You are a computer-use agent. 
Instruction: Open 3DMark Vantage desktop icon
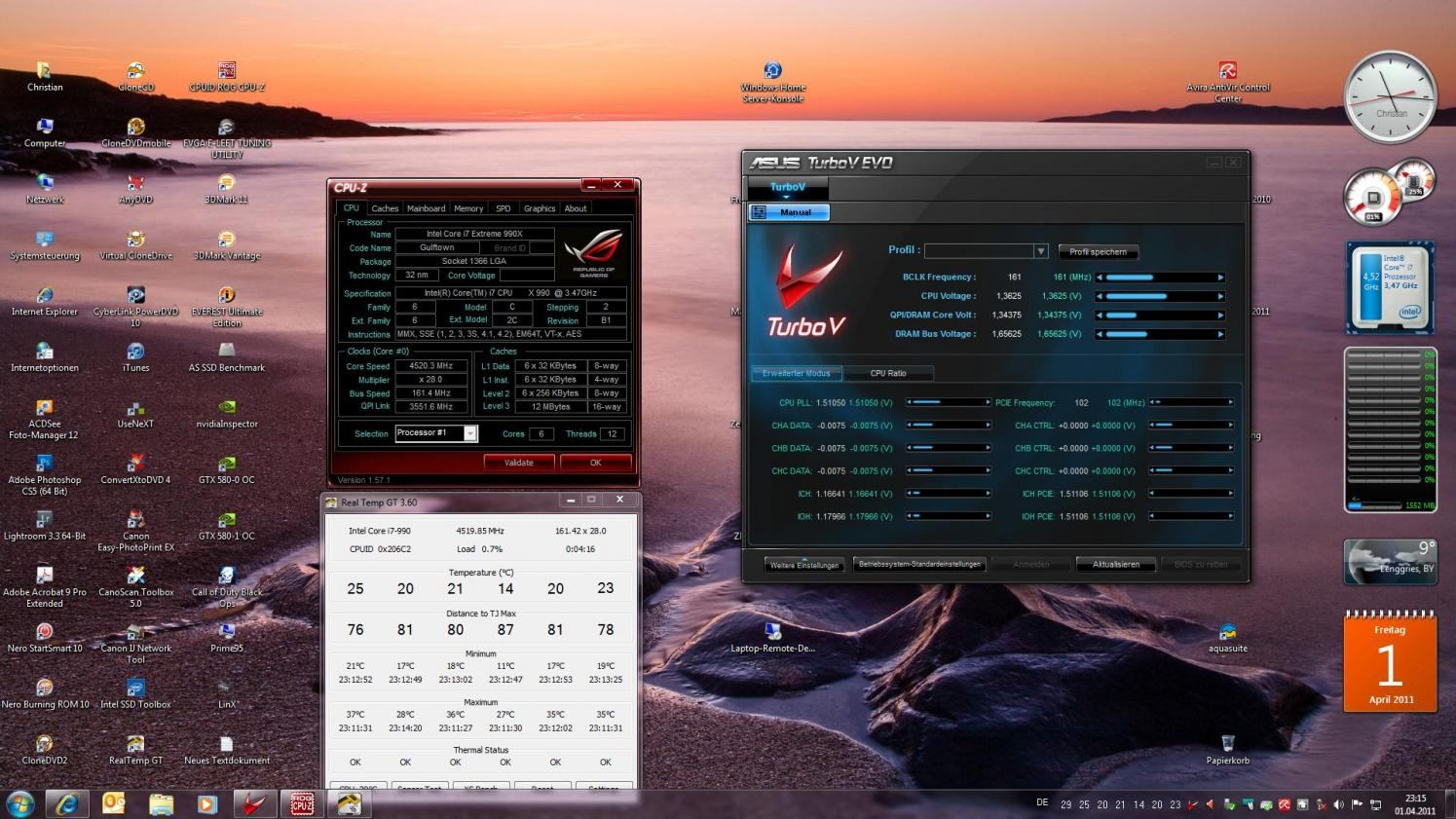pos(227,245)
